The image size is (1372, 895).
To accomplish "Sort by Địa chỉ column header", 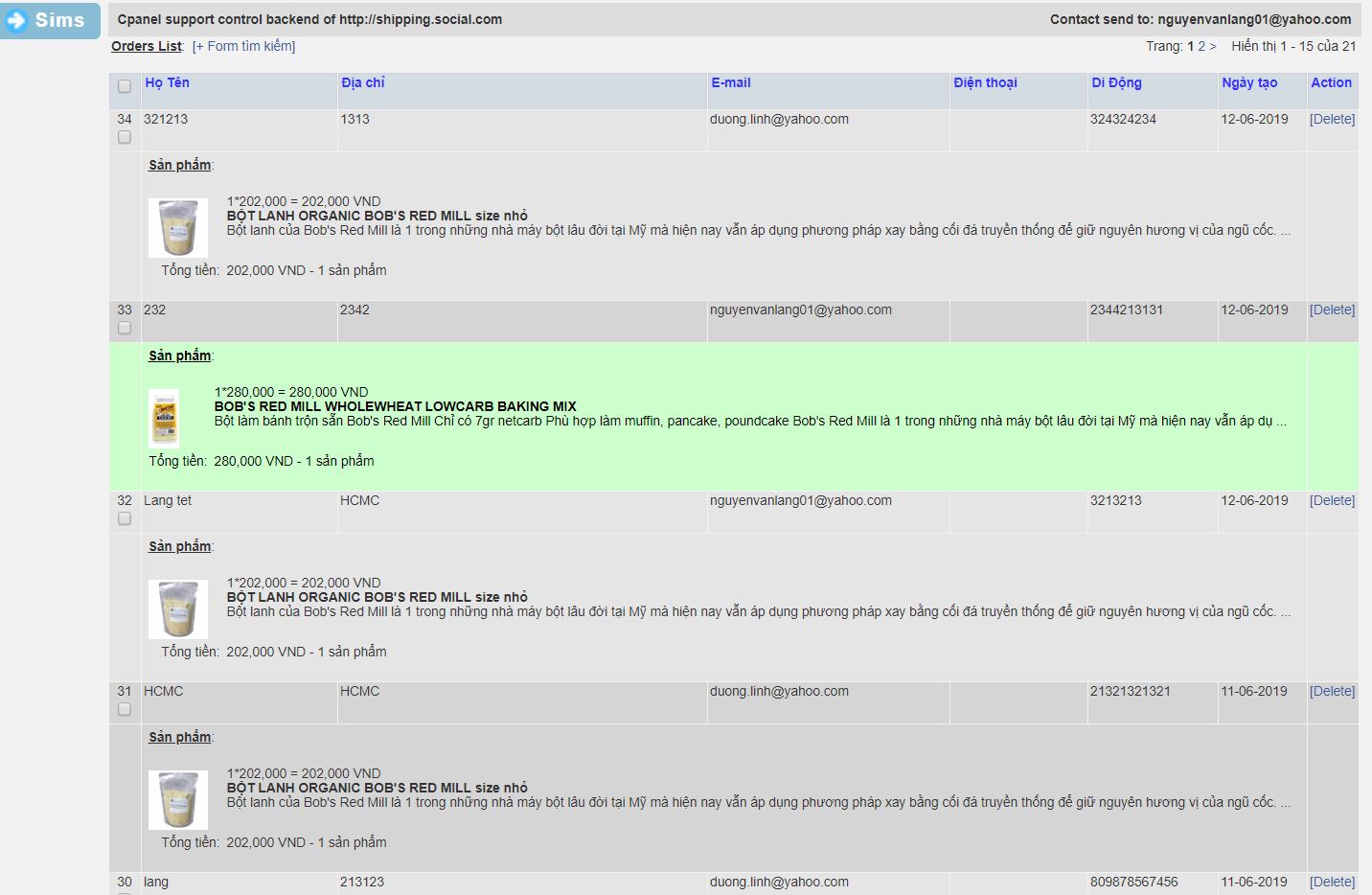I will 362,82.
